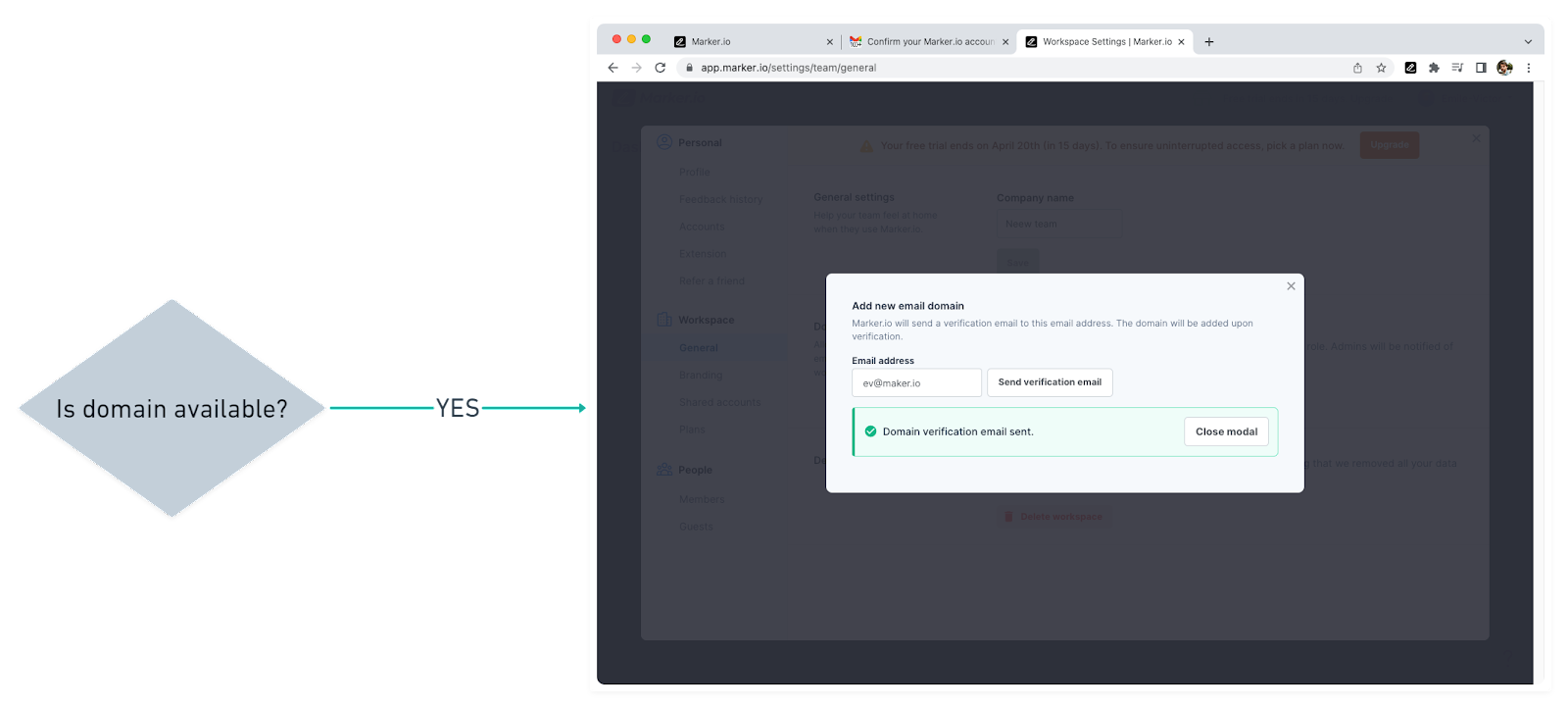The height and width of the screenshot is (708, 1568).
Task: Open the Chrome three-dot menu
Action: pos(1528,68)
